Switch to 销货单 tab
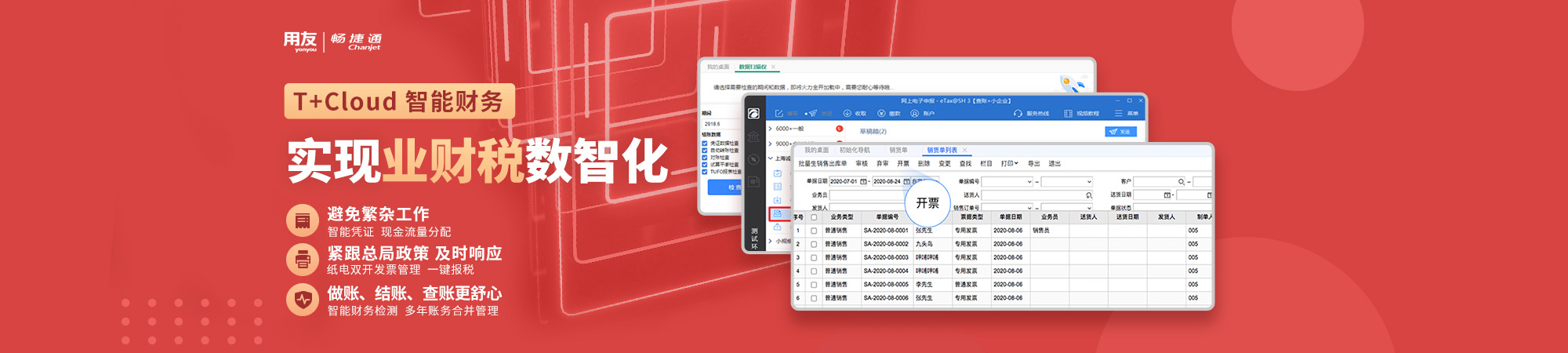The width and height of the screenshot is (1568, 353). pos(898,150)
